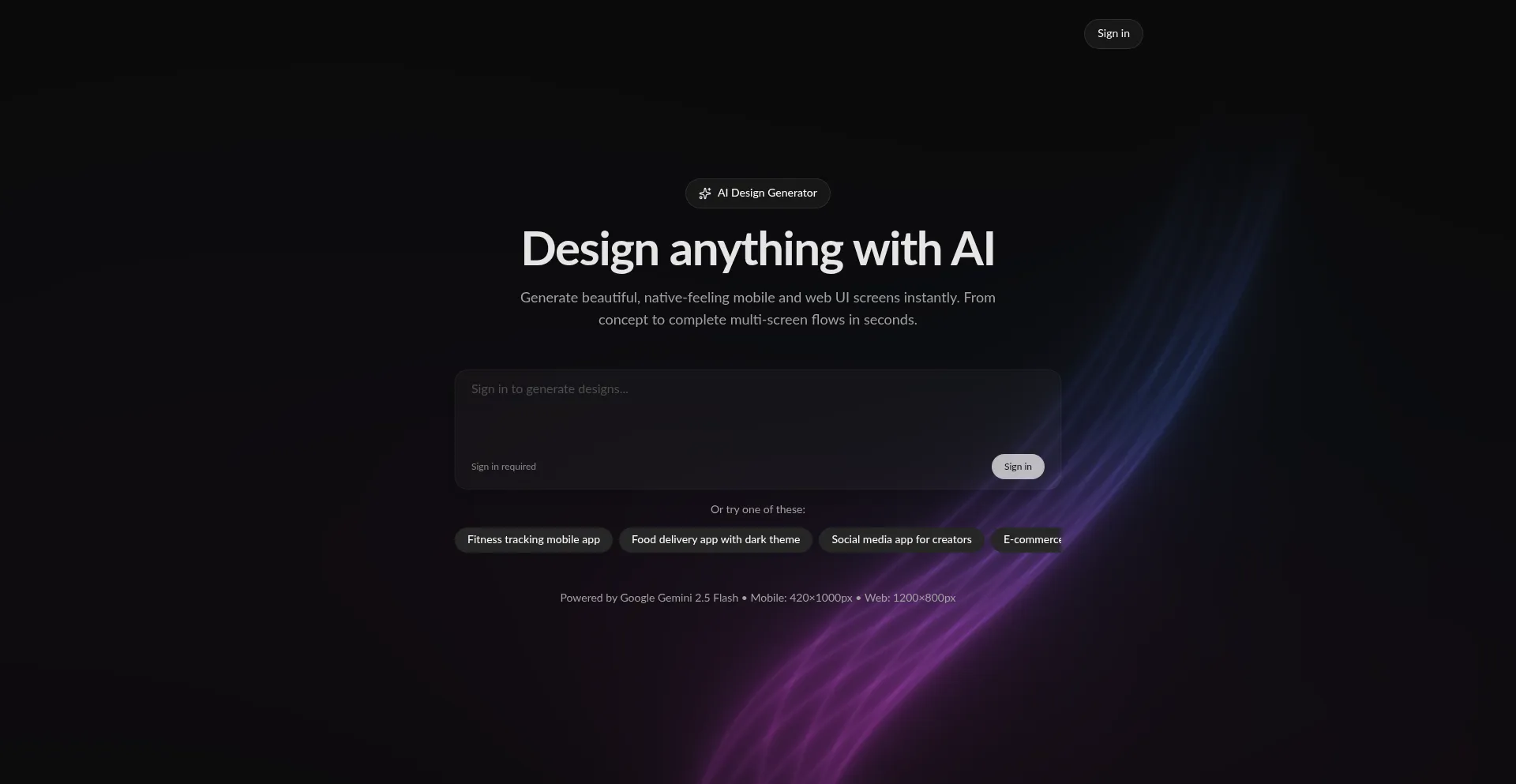
Task: Focus the 'Sign in to generate designs...' text area
Action: [758, 409]
